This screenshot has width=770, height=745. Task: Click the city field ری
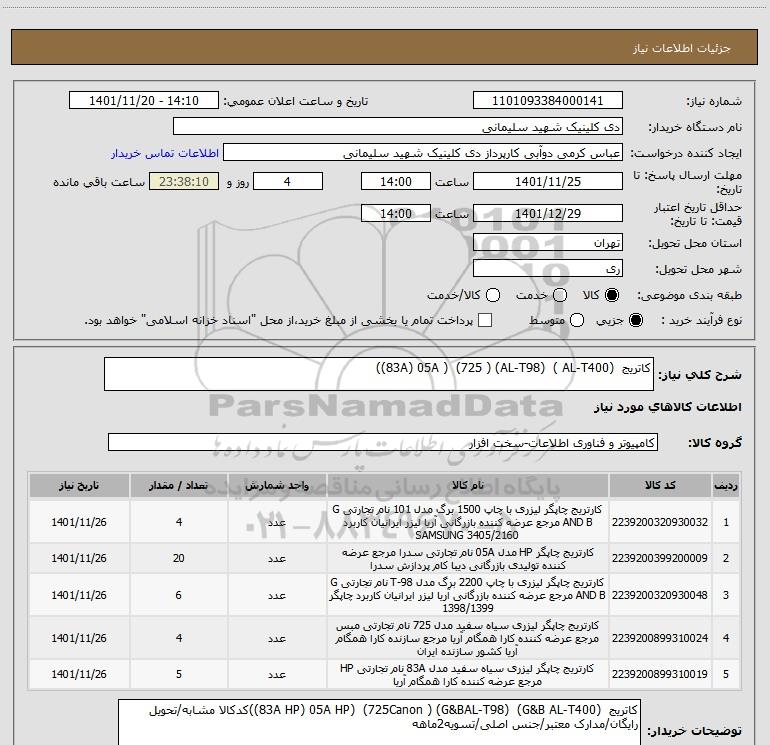(x=548, y=269)
